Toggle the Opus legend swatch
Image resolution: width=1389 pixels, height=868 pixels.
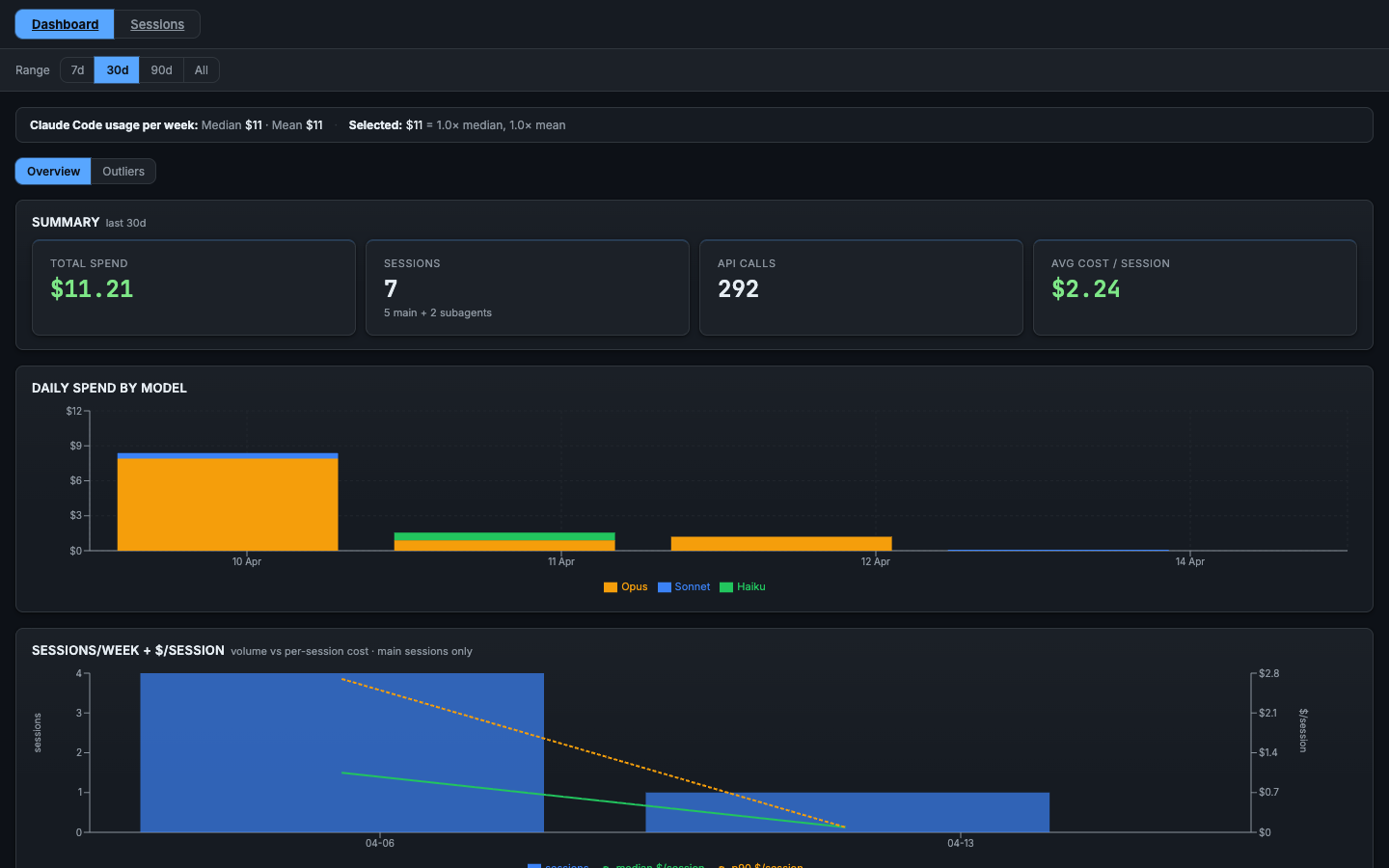611,587
